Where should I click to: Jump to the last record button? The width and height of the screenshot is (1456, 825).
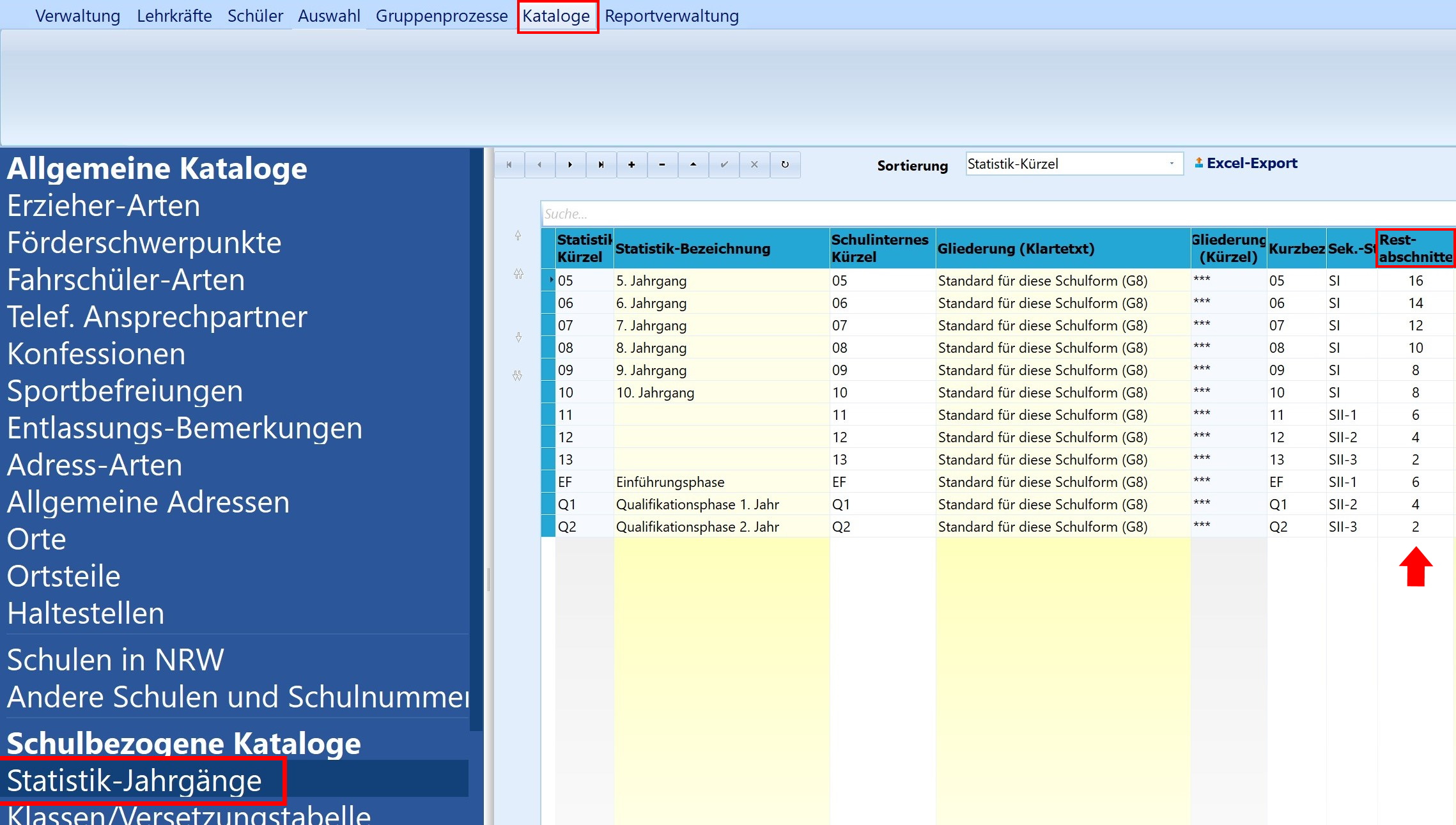(x=601, y=165)
